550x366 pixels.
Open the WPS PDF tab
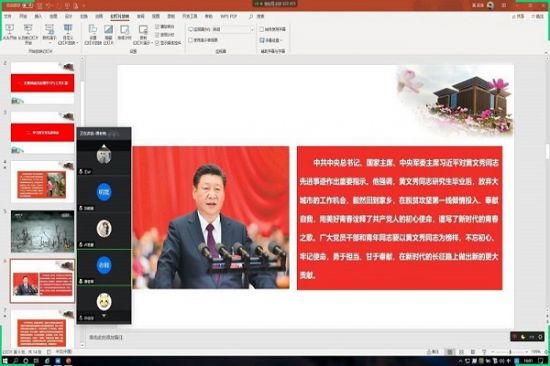tap(229, 16)
